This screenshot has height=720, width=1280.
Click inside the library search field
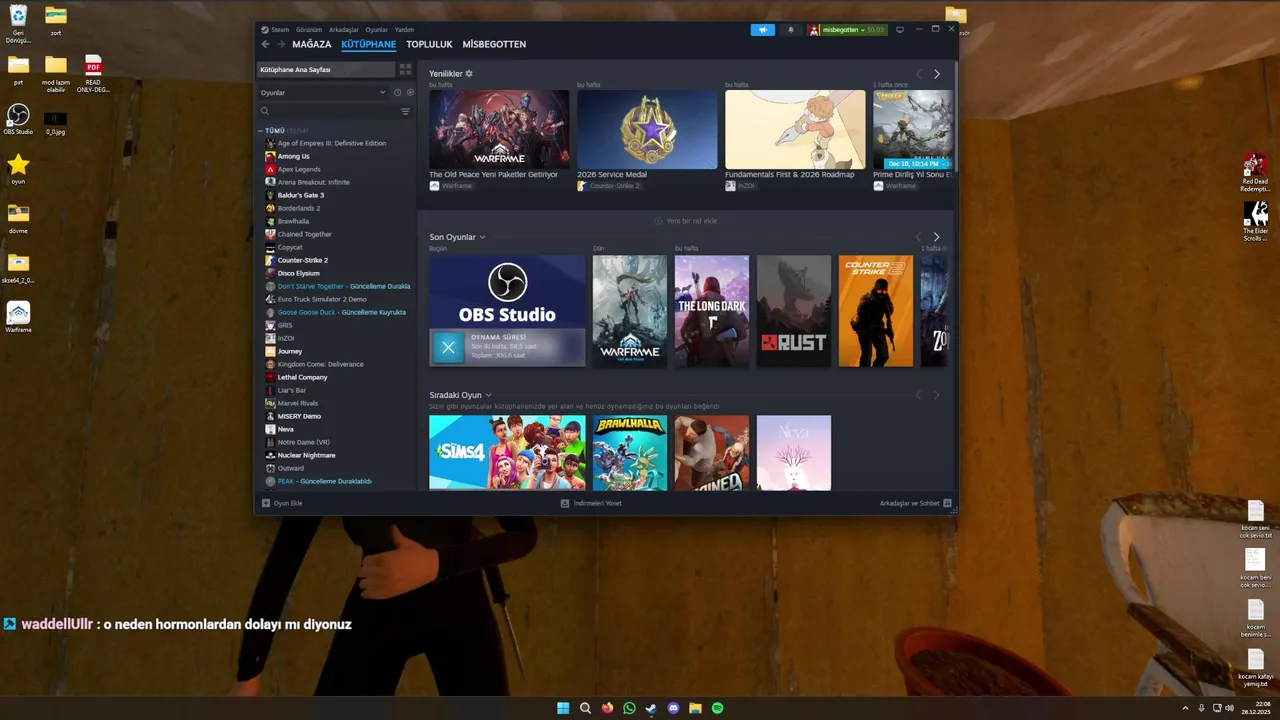tap(335, 111)
